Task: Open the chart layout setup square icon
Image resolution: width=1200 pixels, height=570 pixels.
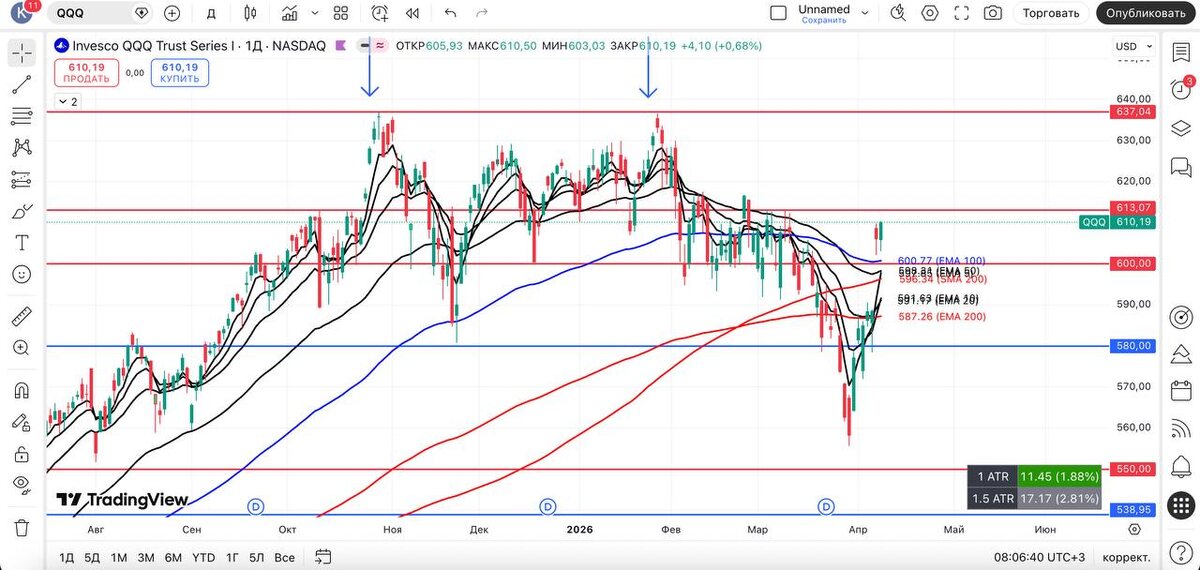Action: (778, 13)
